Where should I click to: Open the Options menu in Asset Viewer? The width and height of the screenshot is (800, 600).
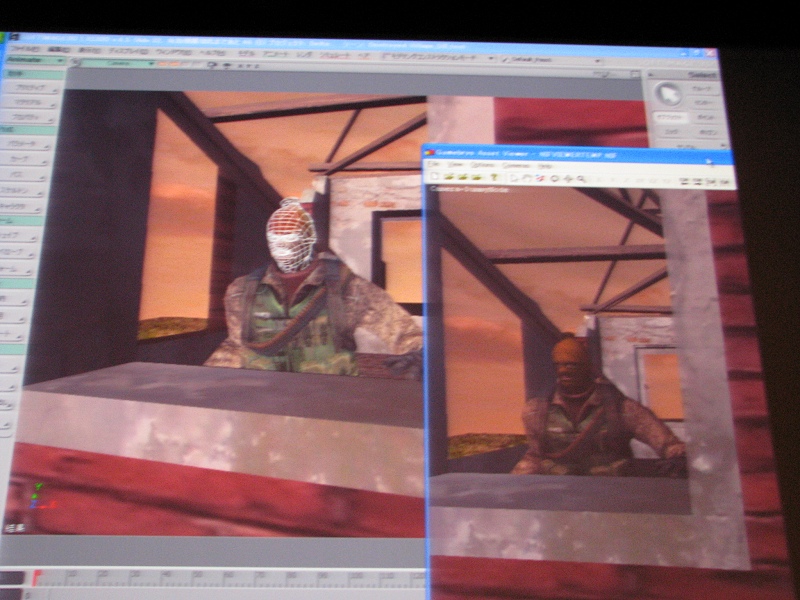tap(482, 165)
